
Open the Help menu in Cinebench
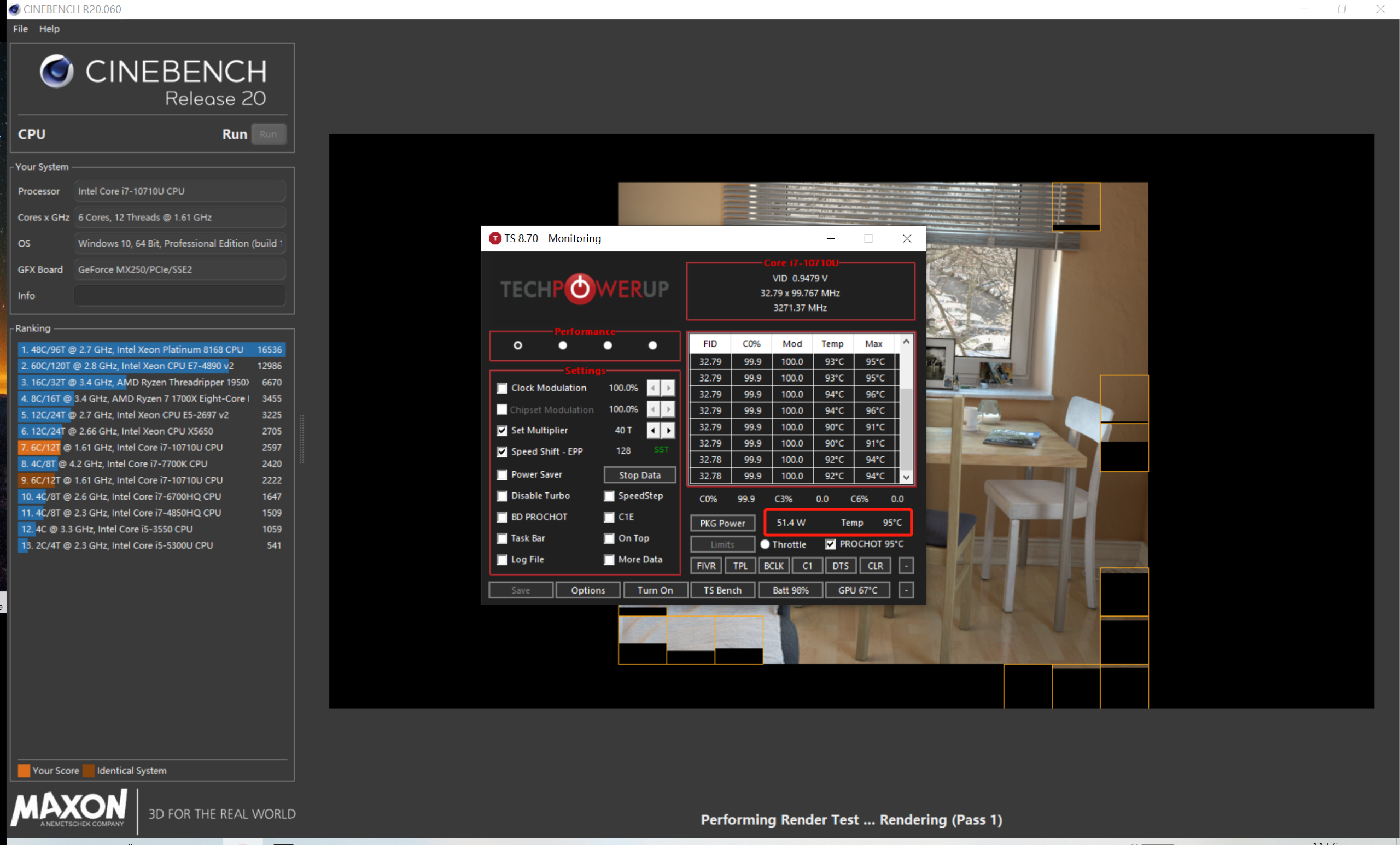pyautogui.click(x=46, y=28)
